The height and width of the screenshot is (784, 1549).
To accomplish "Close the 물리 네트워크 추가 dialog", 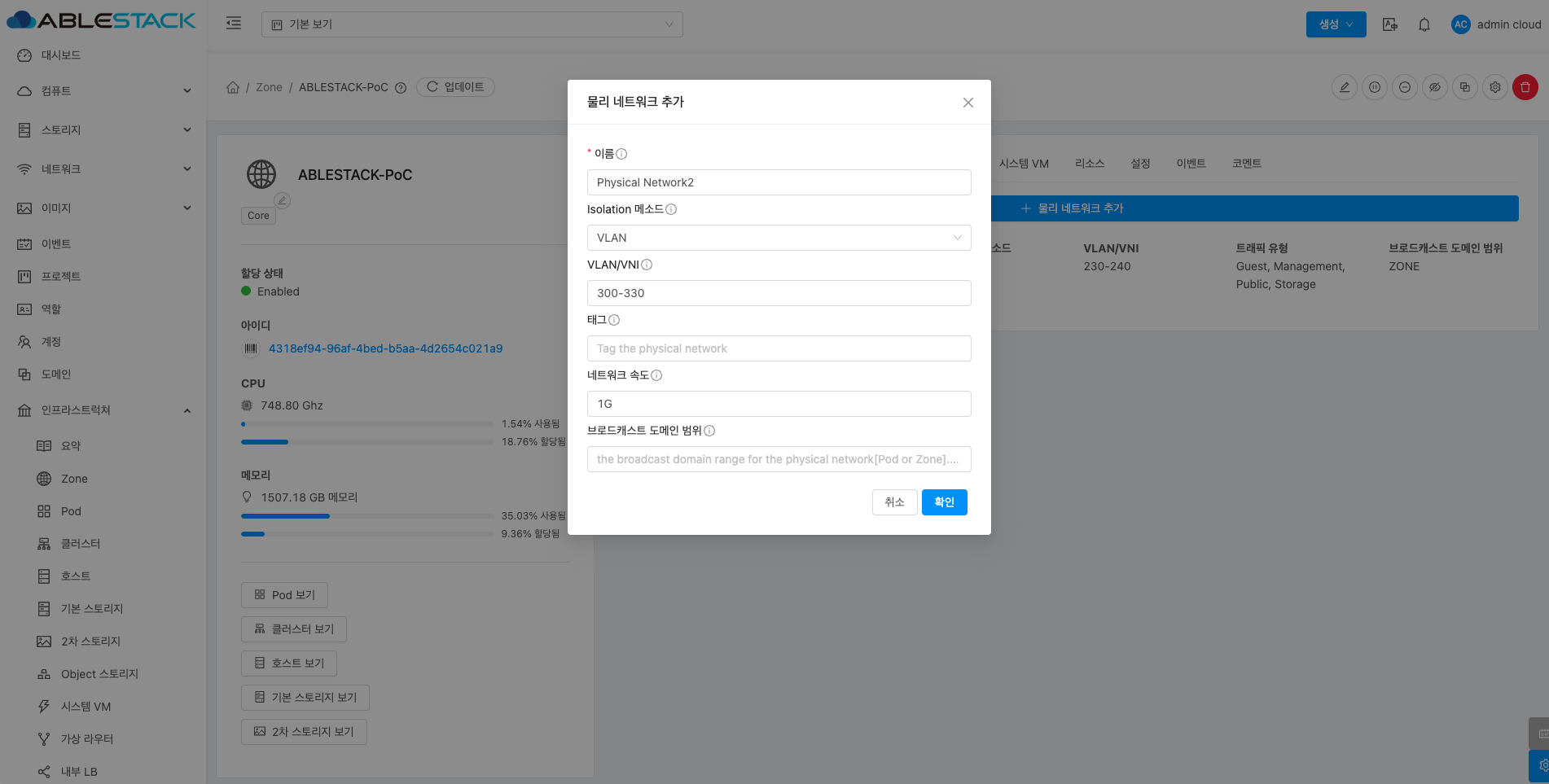I will point(968,103).
